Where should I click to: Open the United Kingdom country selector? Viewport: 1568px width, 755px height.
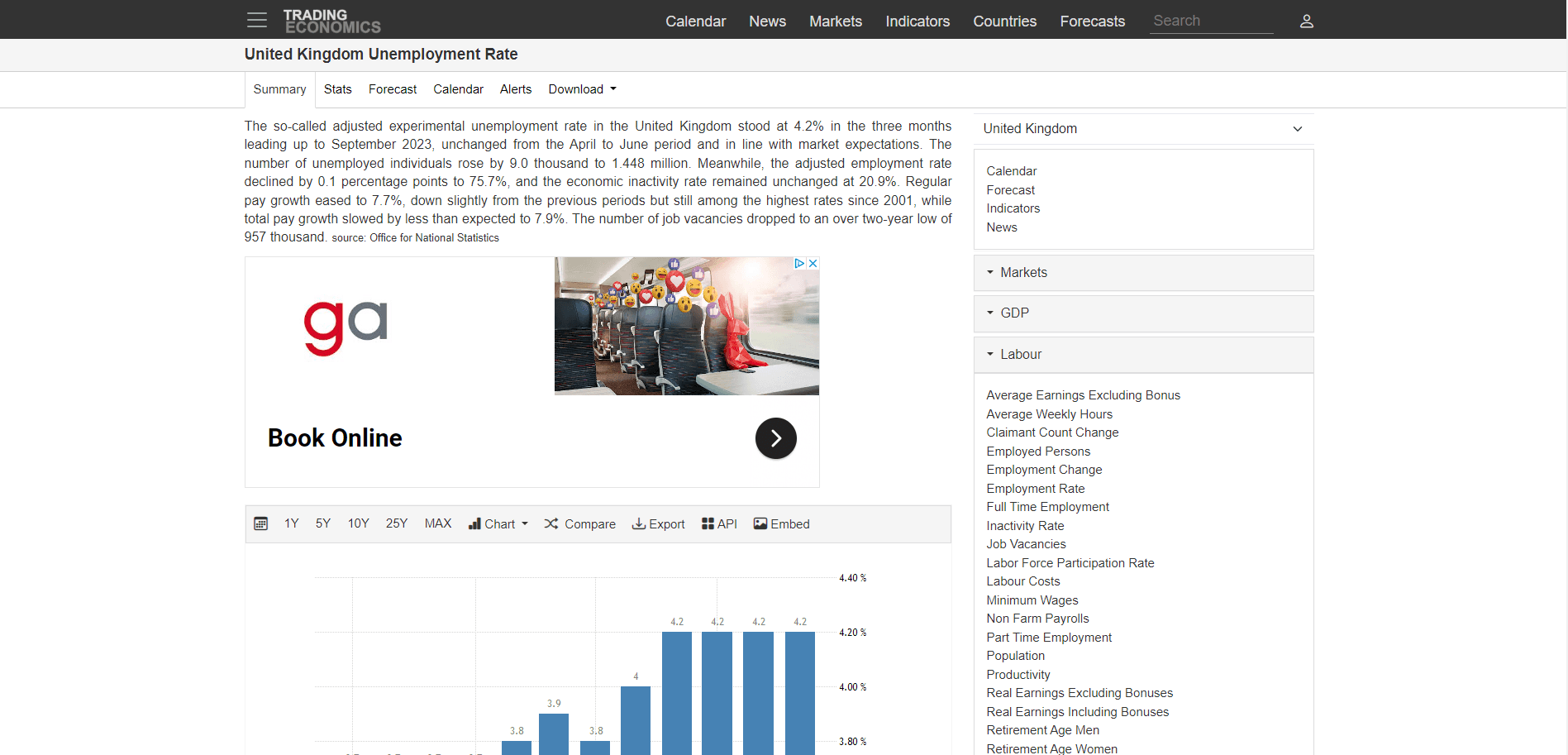1142,129
